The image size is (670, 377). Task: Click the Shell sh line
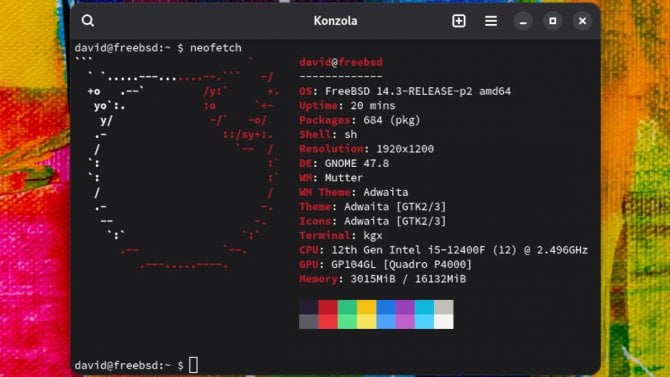328,135
